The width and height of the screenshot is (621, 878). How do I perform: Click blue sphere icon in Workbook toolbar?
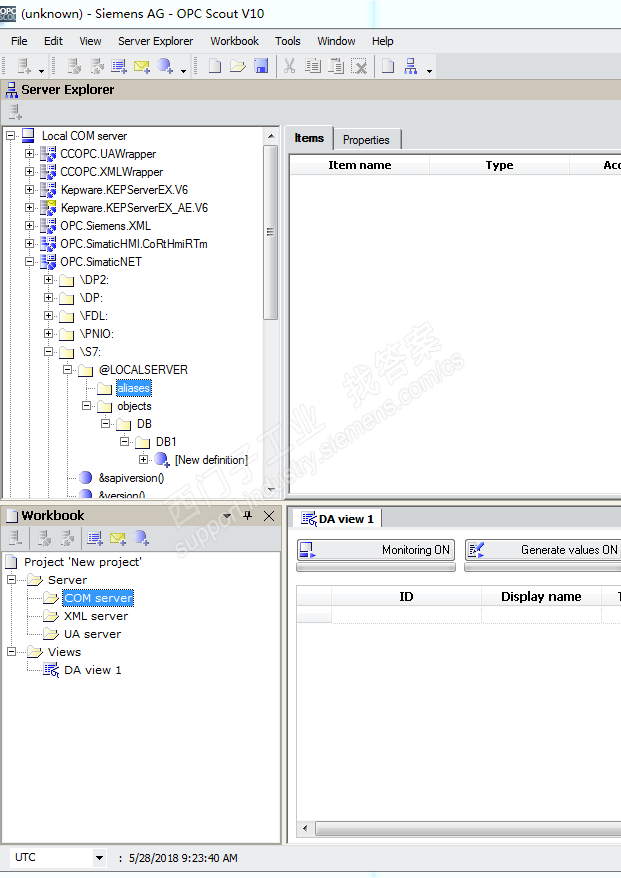(141, 538)
